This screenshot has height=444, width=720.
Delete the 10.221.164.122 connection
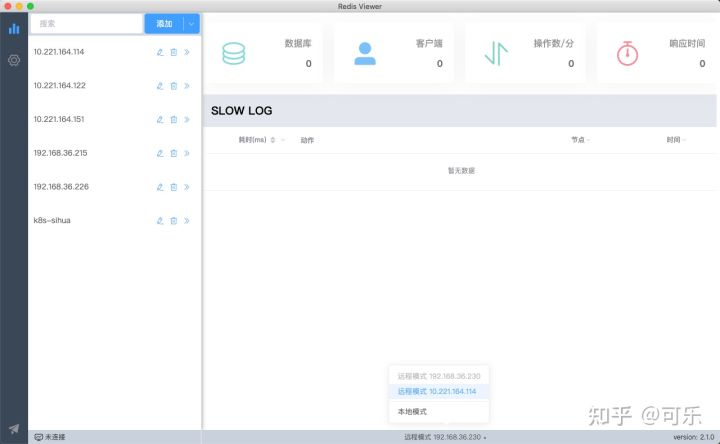pyautogui.click(x=174, y=86)
